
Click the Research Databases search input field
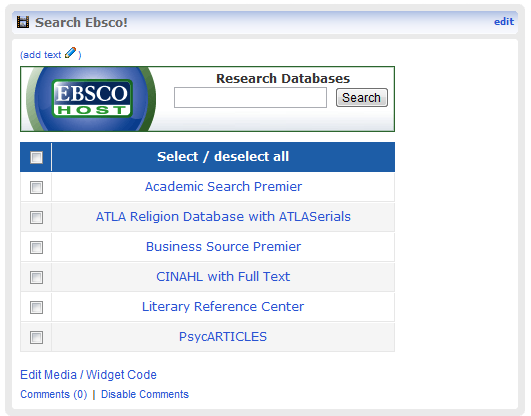pos(250,98)
